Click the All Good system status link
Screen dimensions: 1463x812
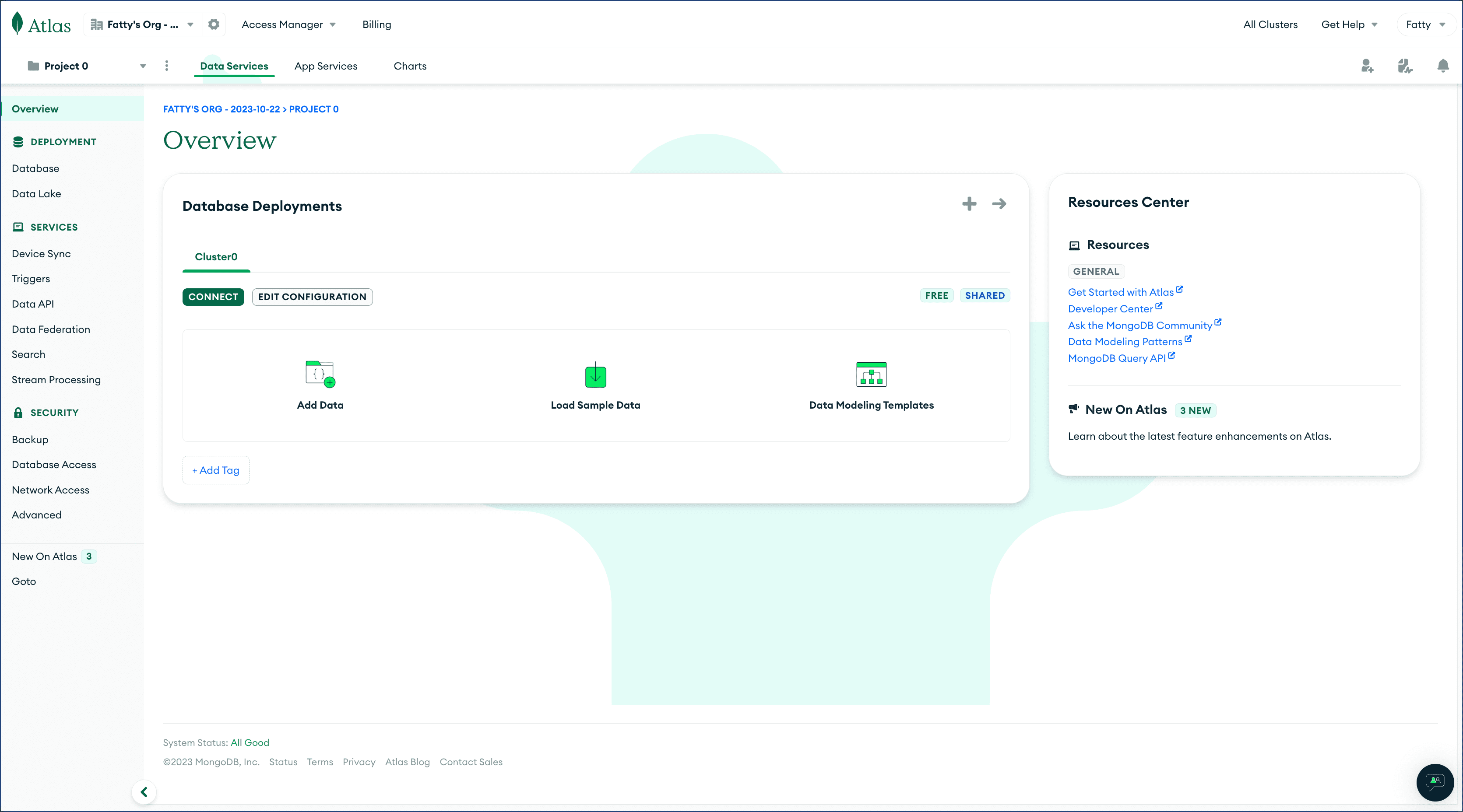250,743
